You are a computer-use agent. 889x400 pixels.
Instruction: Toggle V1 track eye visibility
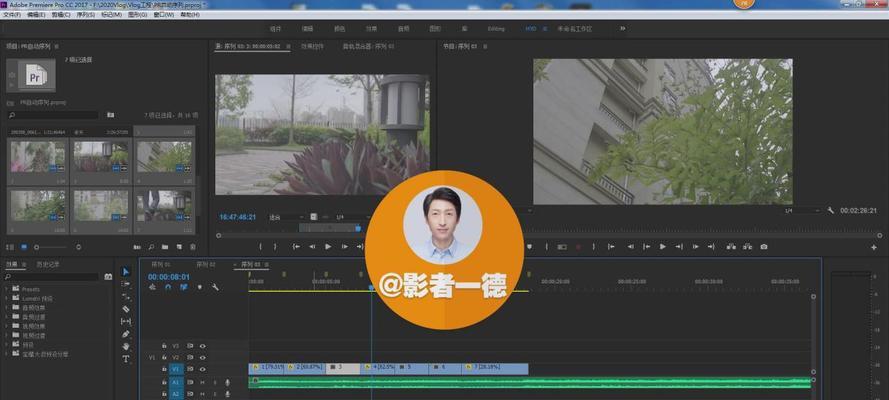point(202,369)
